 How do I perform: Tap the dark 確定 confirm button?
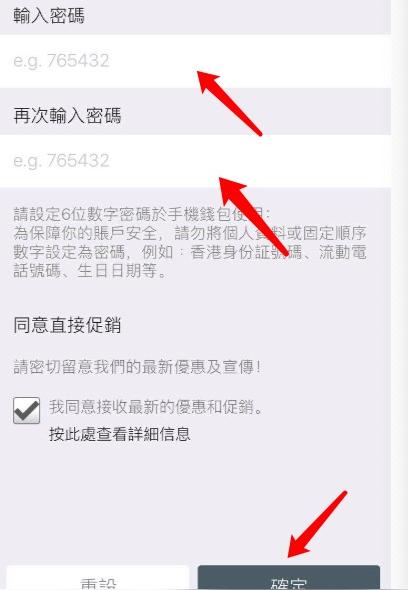click(x=289, y=578)
